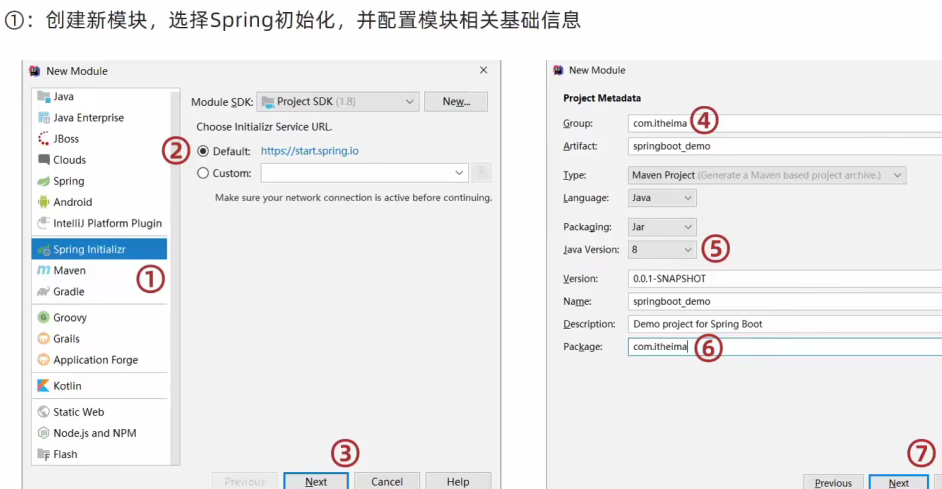Click the Application Forge icon
942x489 pixels.
[x=43, y=360]
